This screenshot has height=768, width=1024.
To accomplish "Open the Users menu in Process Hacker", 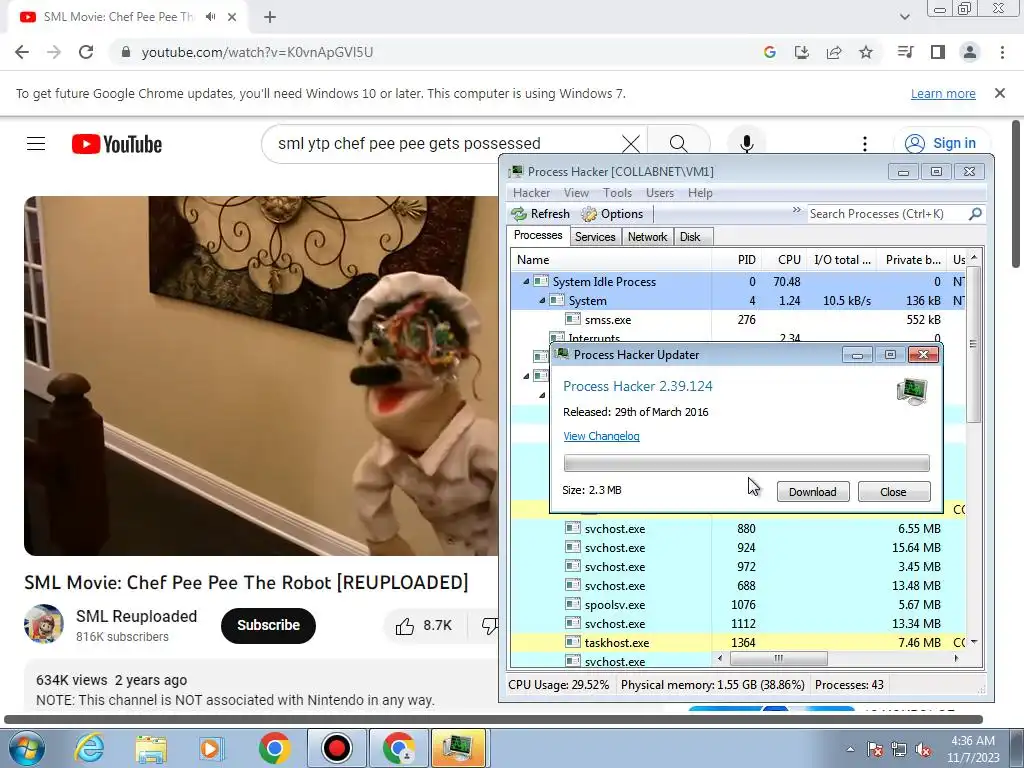I will 660,193.
